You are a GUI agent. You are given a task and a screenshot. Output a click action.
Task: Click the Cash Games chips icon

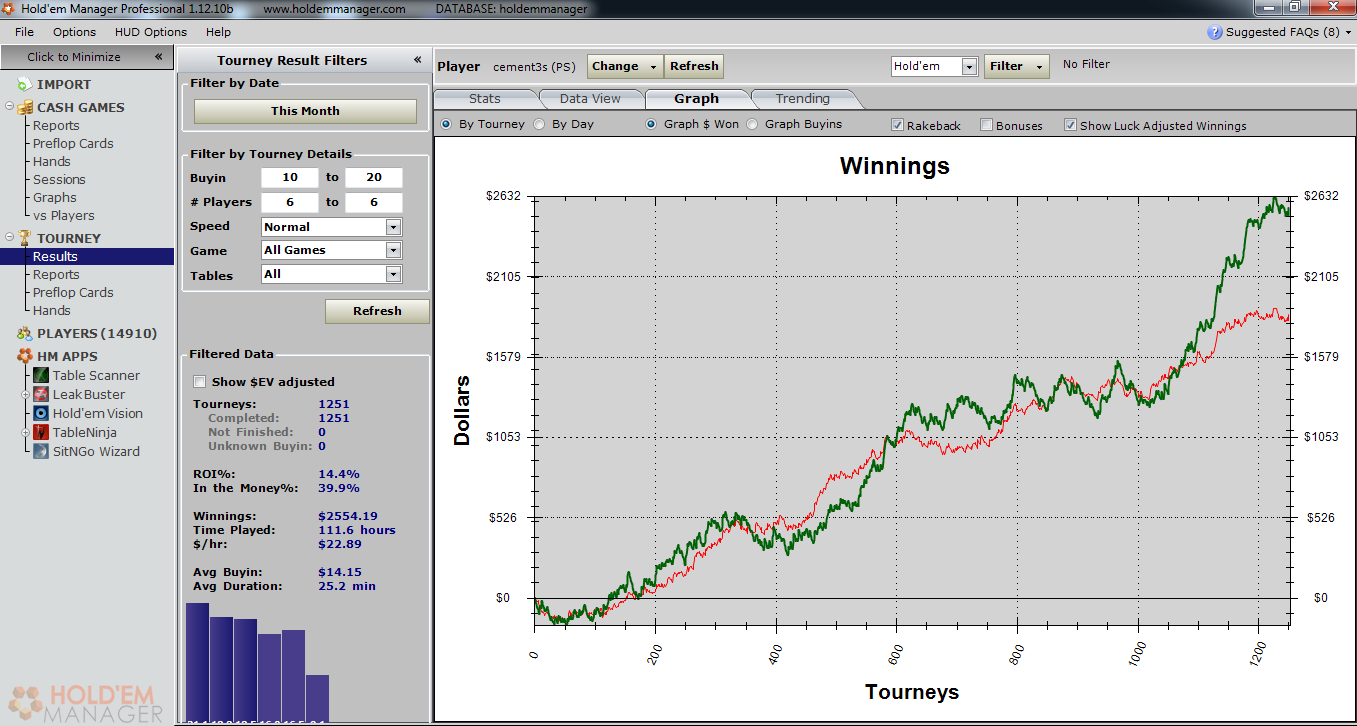[x=24, y=107]
